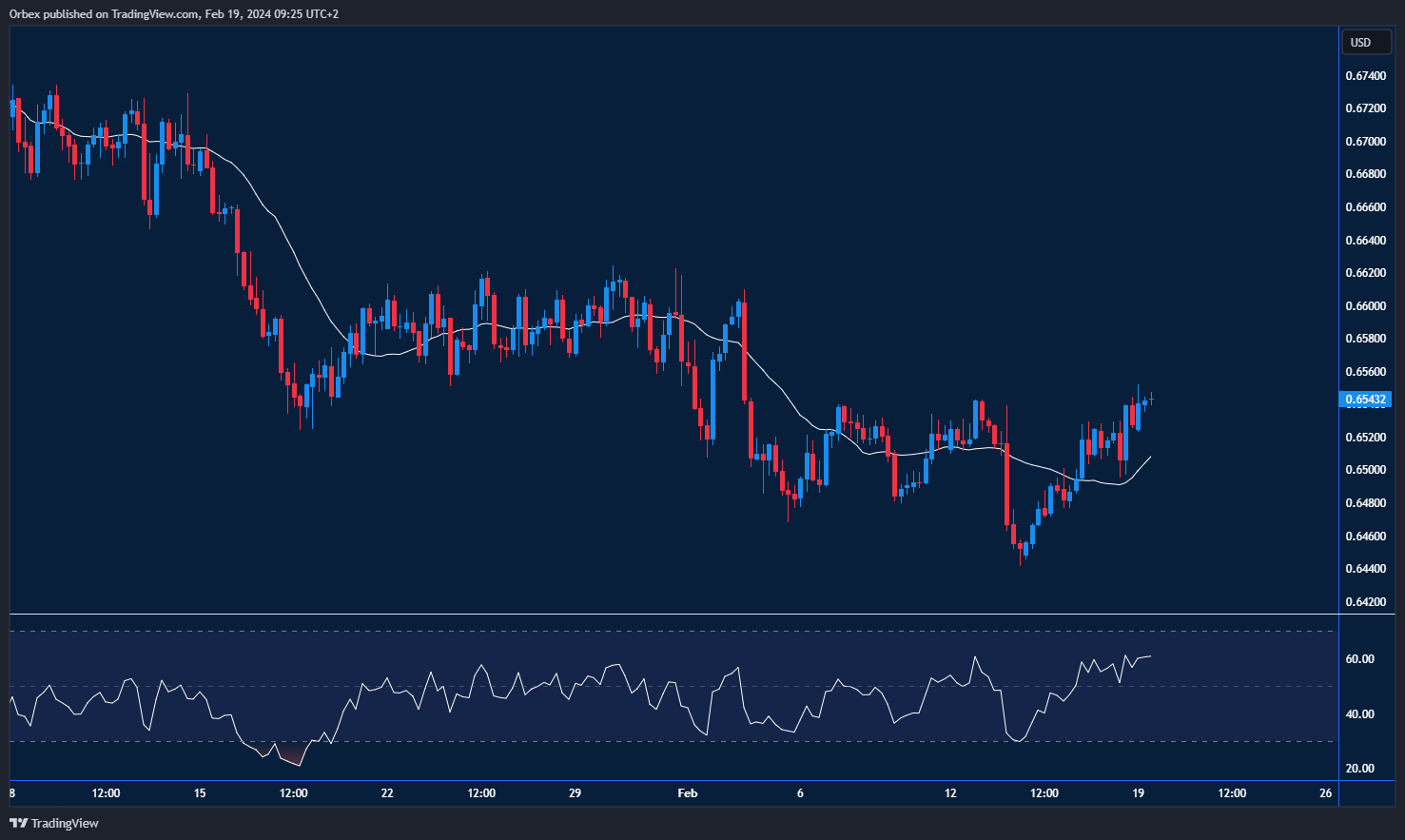Click date 15 on the time axis
The width and height of the screenshot is (1405, 840).
200,793
